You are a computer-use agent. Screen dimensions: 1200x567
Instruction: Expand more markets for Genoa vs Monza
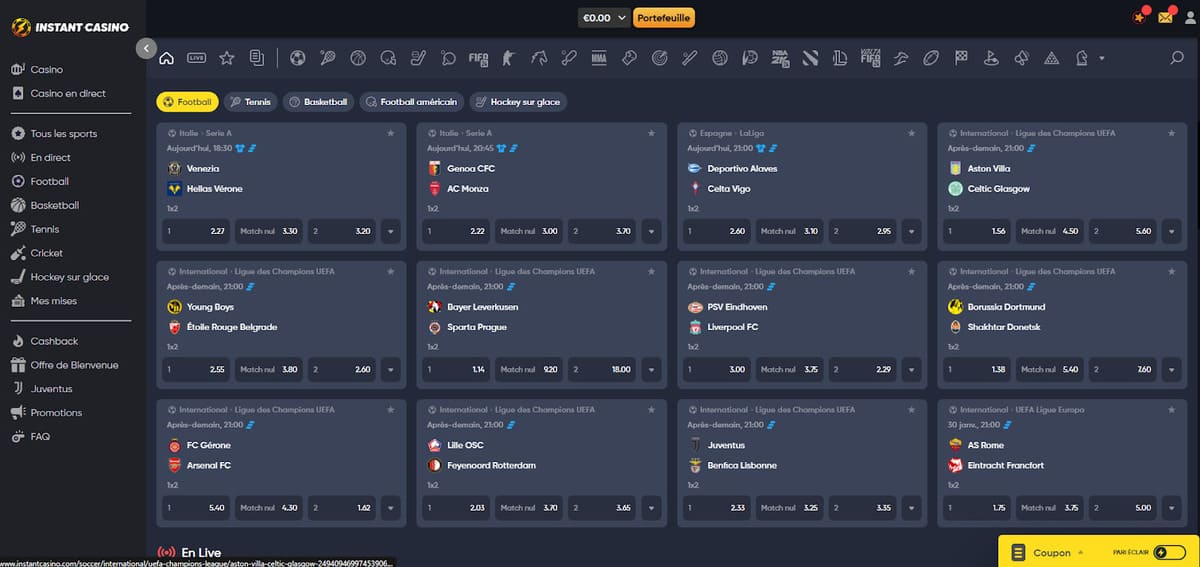click(651, 231)
